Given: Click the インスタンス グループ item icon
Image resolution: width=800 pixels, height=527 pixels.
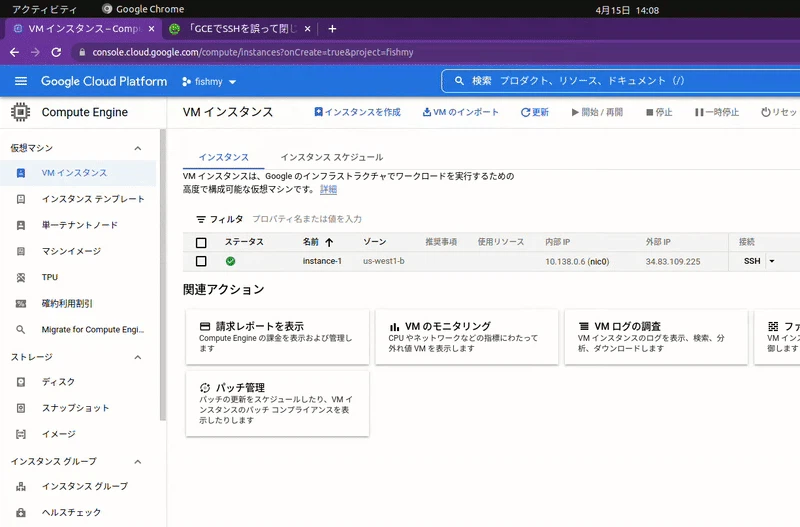Looking at the screenshot, I should click(x=21, y=486).
